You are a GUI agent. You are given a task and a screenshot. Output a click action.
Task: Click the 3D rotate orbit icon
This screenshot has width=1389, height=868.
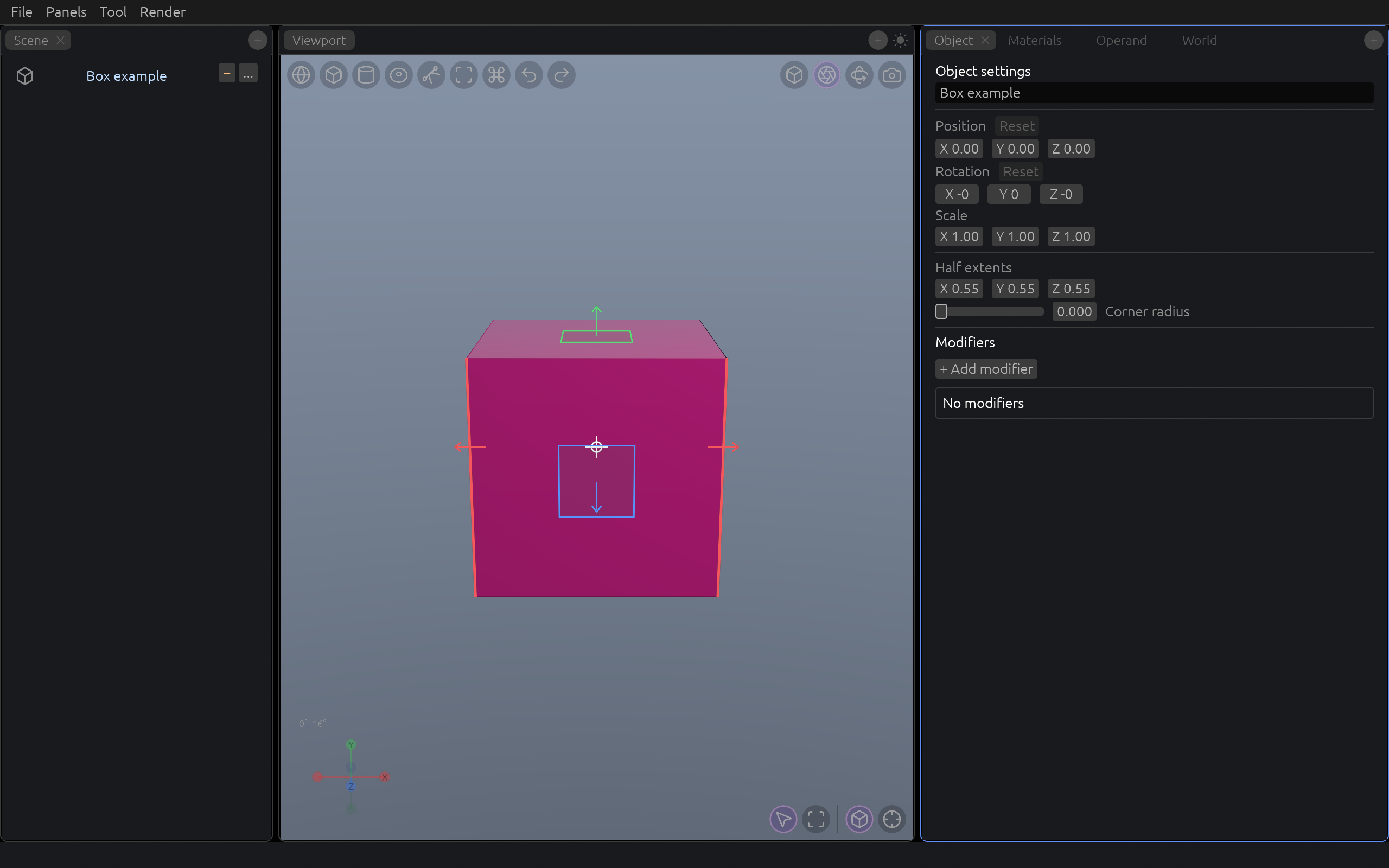point(859,75)
